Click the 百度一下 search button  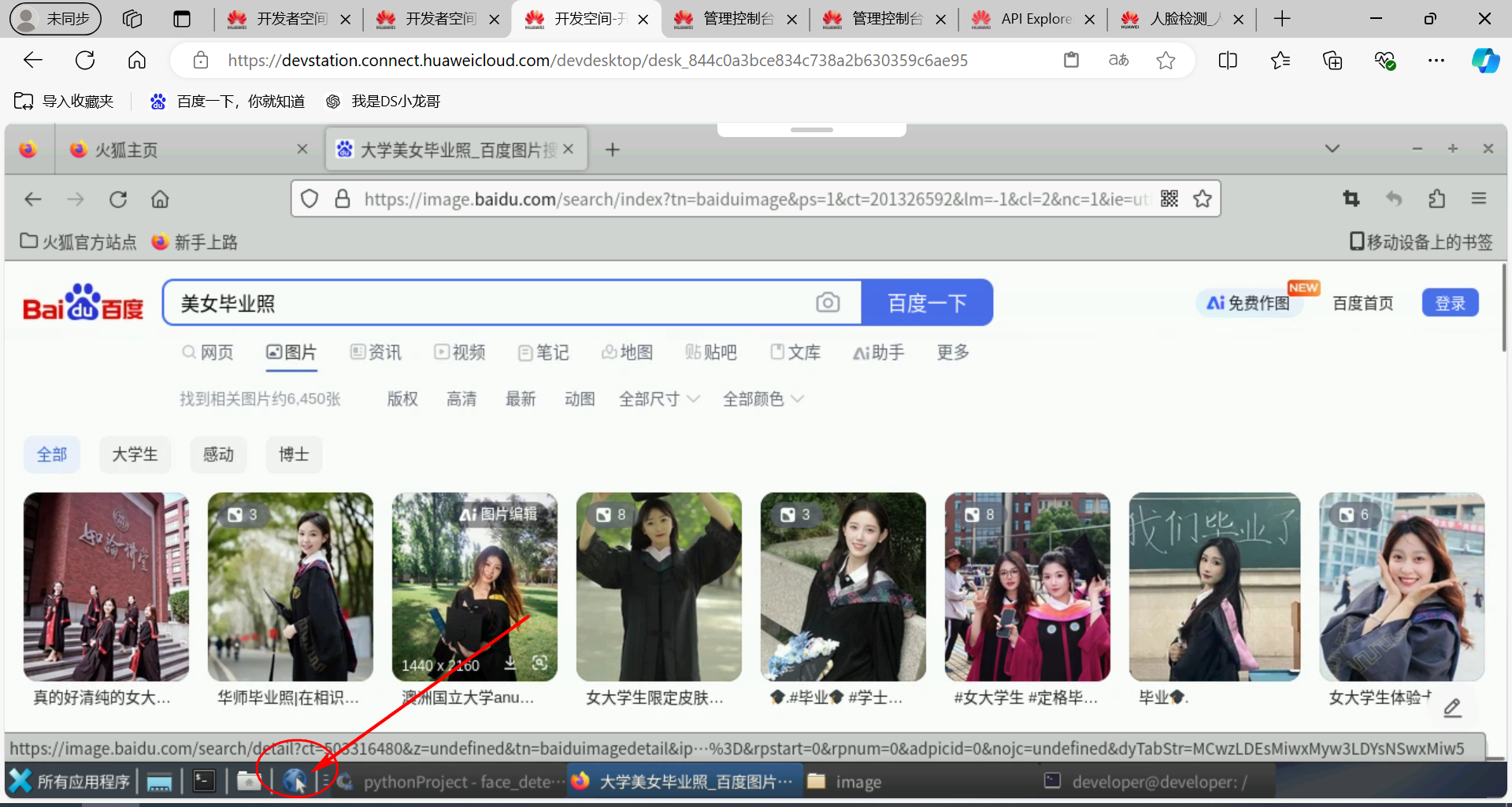pyautogui.click(x=927, y=302)
